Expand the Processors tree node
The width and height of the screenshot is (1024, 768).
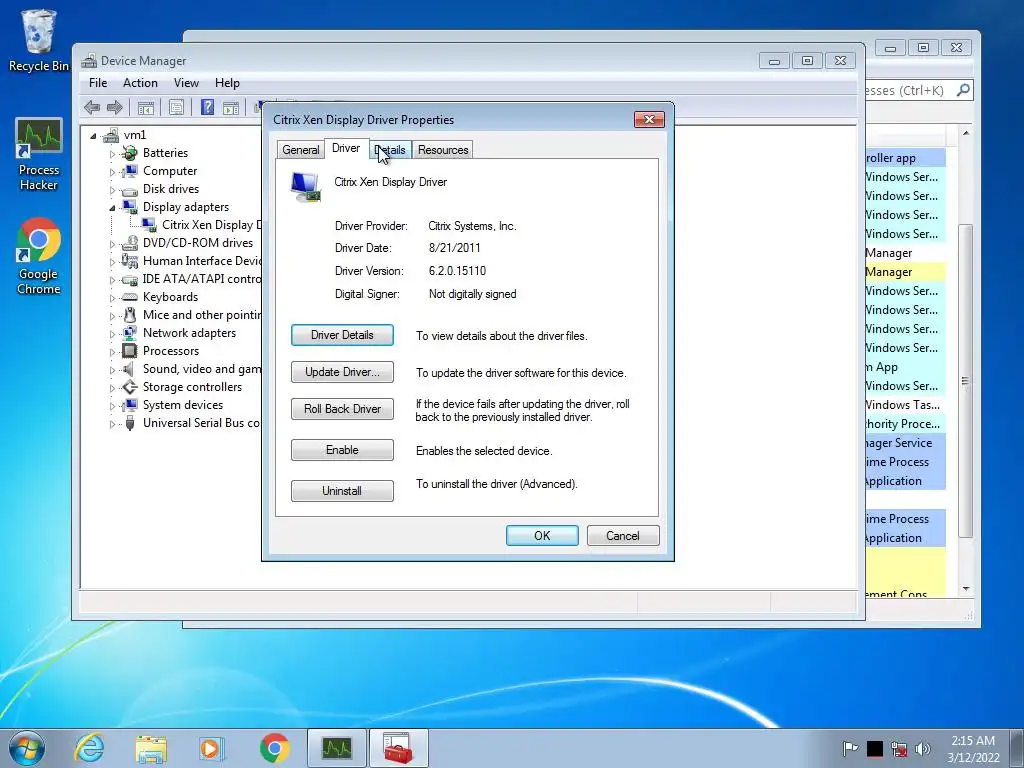112,352
